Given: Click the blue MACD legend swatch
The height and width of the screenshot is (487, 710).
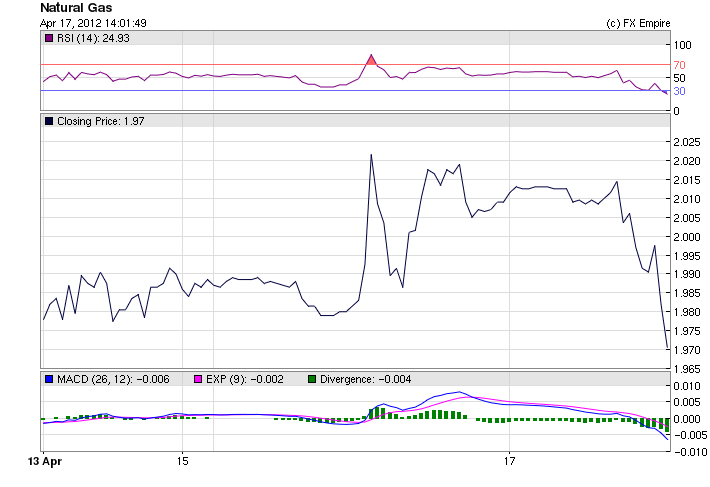Looking at the screenshot, I should [49, 379].
